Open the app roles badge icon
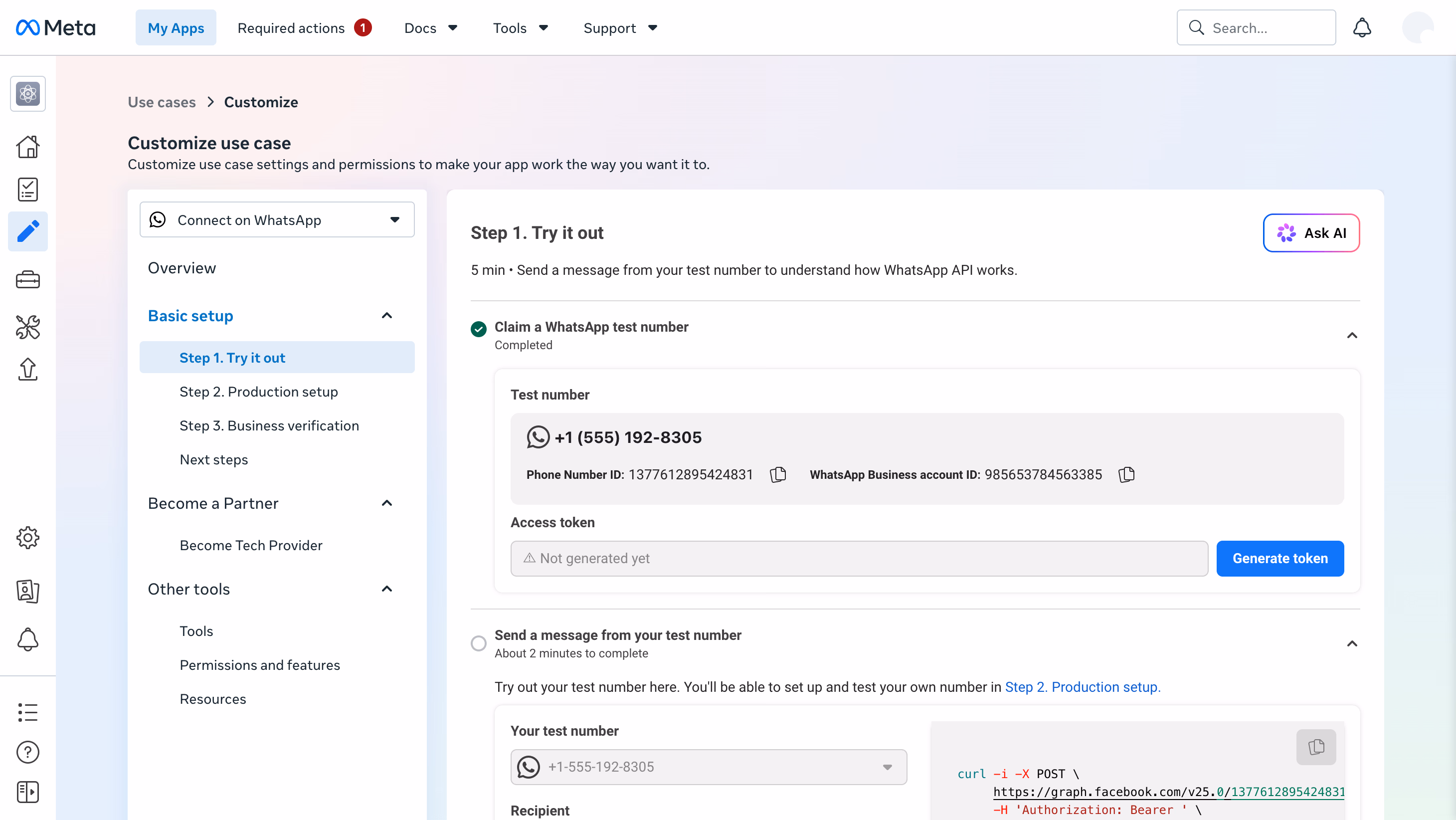This screenshot has width=1456, height=820. [28, 591]
